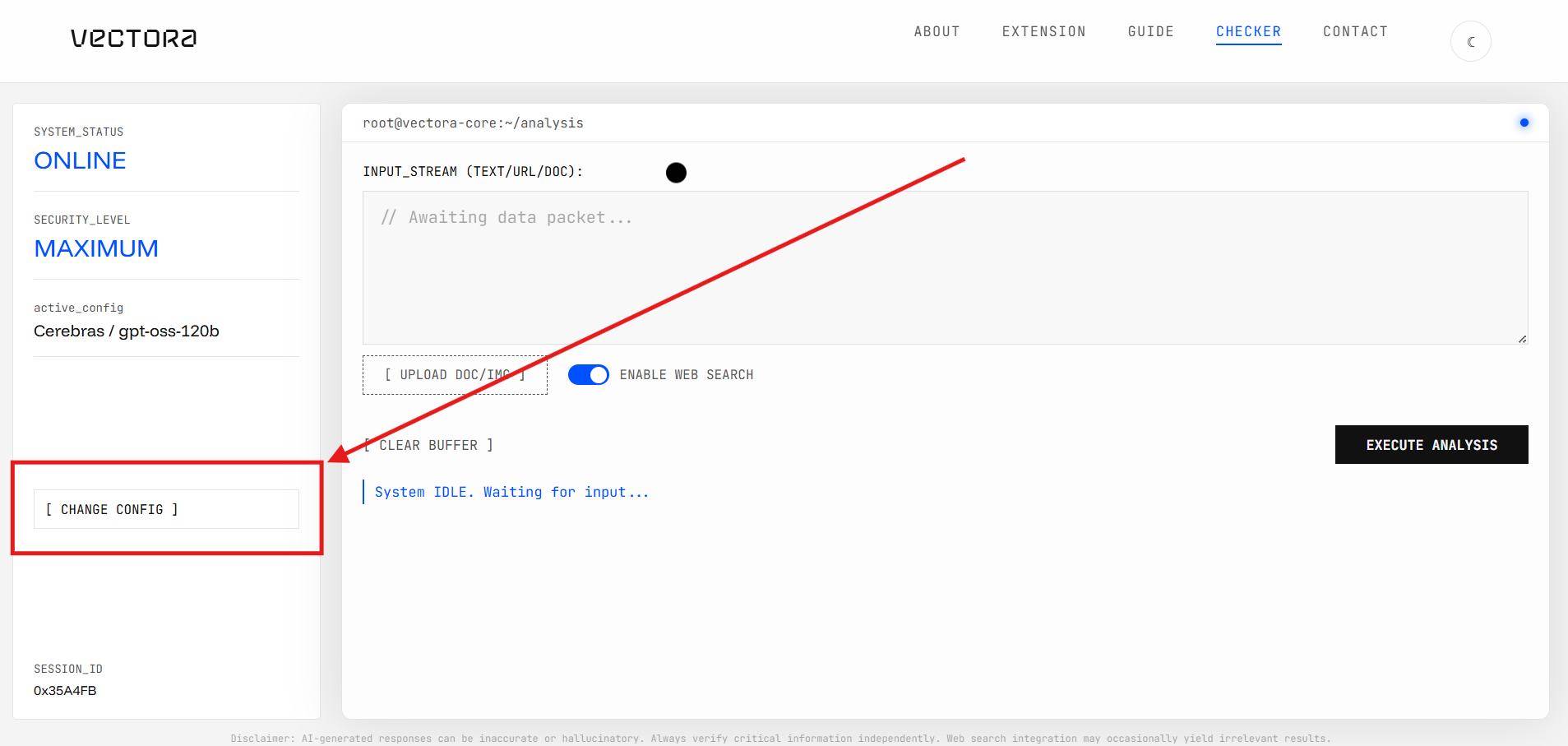The width and height of the screenshot is (1568, 746).
Task: Disable the ENABLE WEB SEARCH toggle
Action: pos(588,374)
